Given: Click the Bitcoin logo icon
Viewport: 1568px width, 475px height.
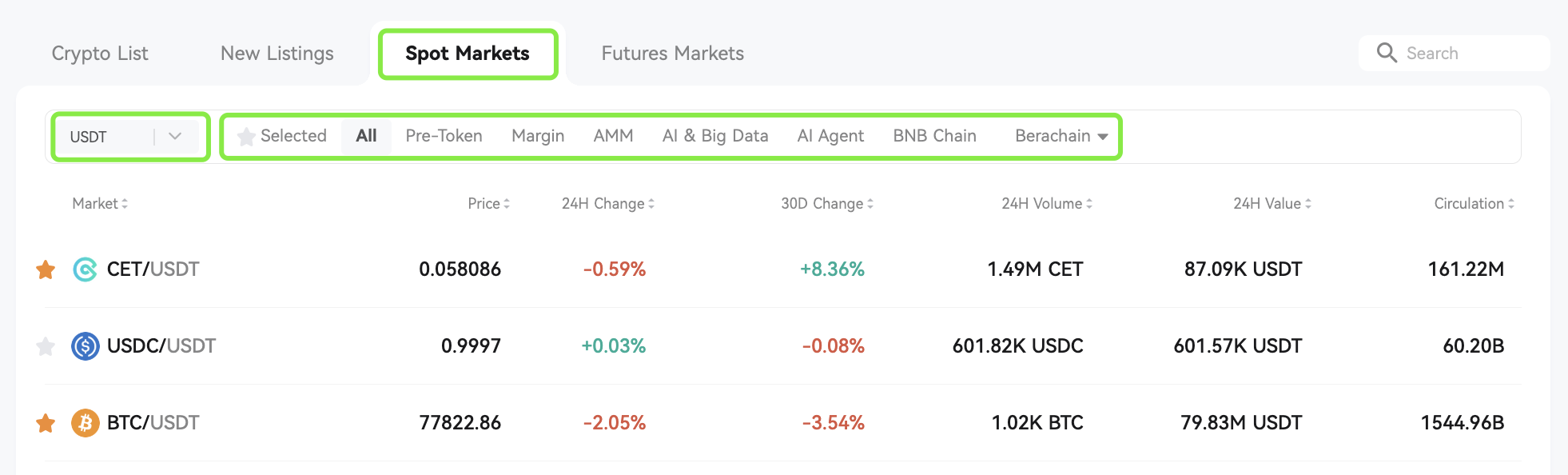Looking at the screenshot, I should [86, 423].
